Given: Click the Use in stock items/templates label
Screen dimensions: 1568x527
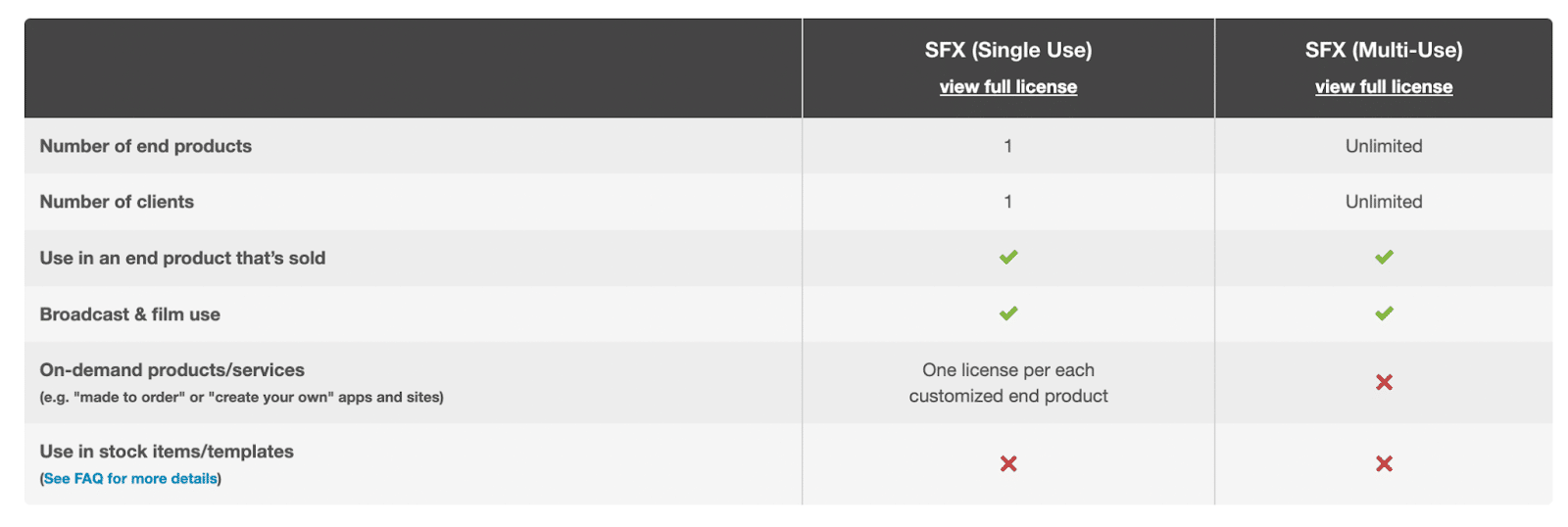Looking at the screenshot, I should click(x=167, y=452).
